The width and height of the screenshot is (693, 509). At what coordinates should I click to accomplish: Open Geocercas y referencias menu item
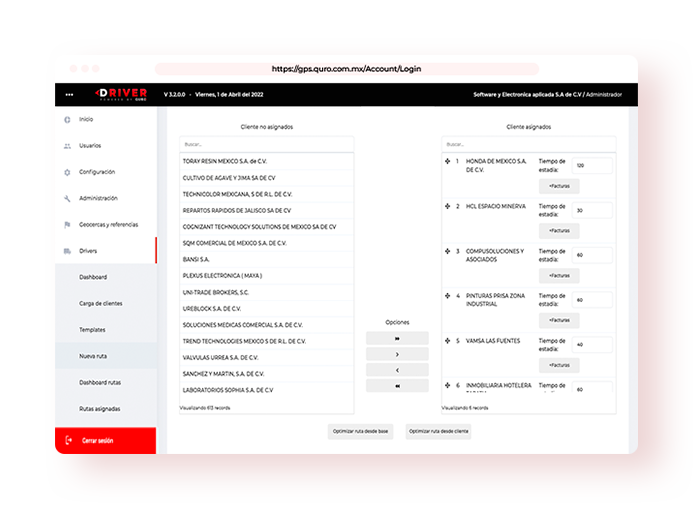(x=106, y=224)
